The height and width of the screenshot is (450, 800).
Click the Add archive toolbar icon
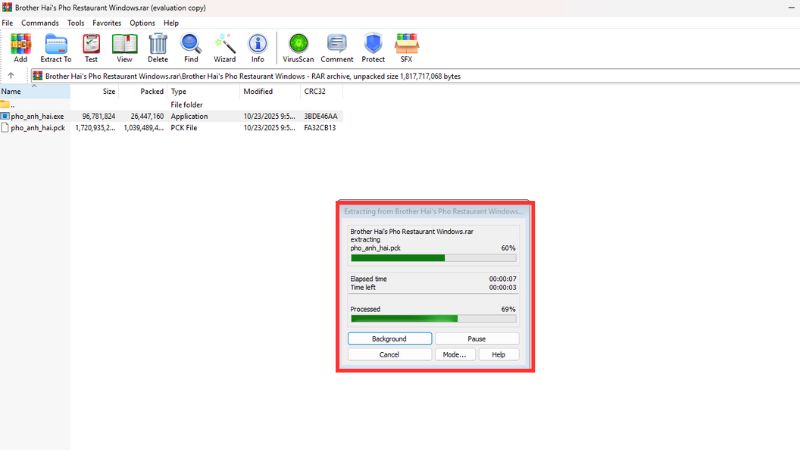(x=20, y=46)
